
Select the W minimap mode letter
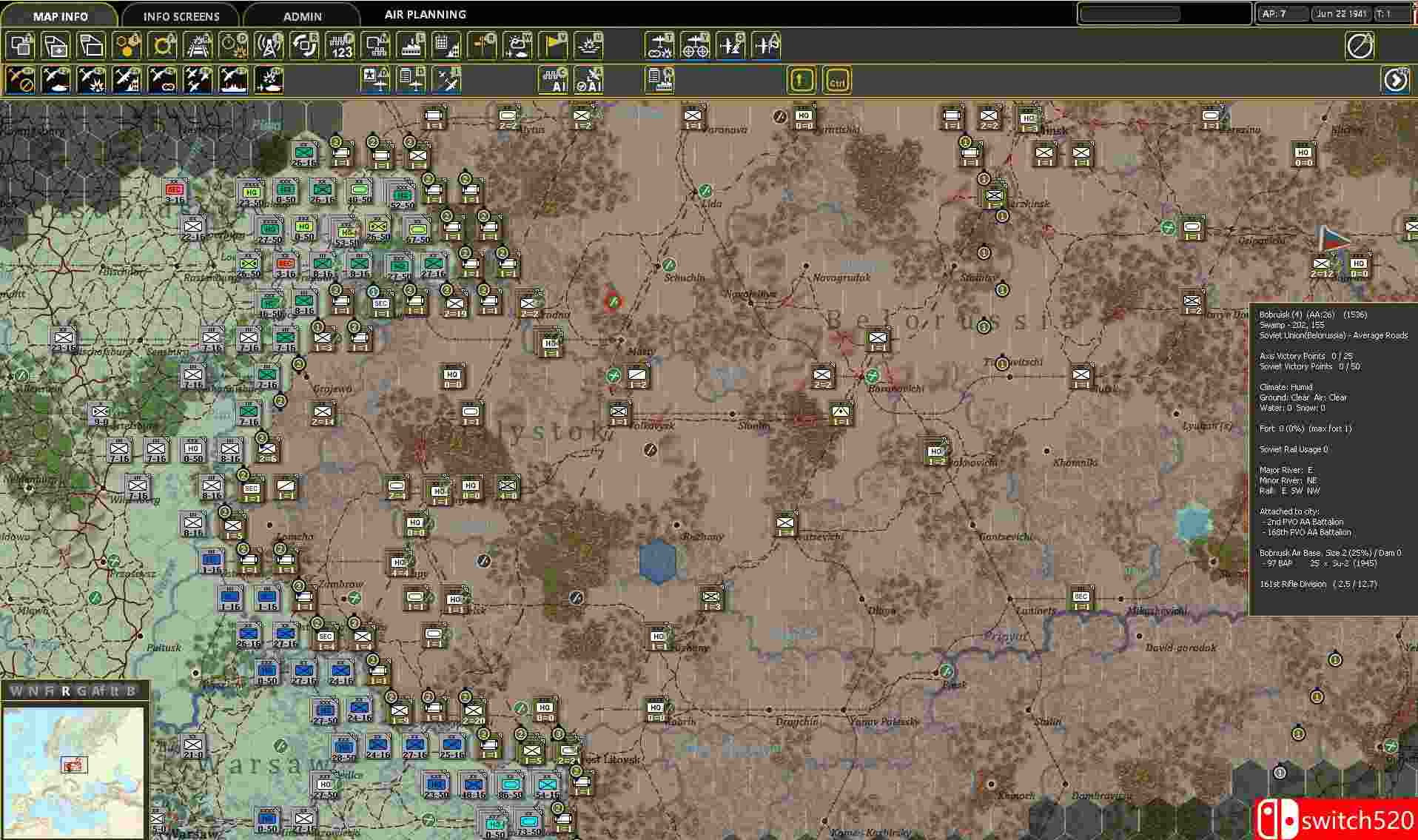(16, 691)
